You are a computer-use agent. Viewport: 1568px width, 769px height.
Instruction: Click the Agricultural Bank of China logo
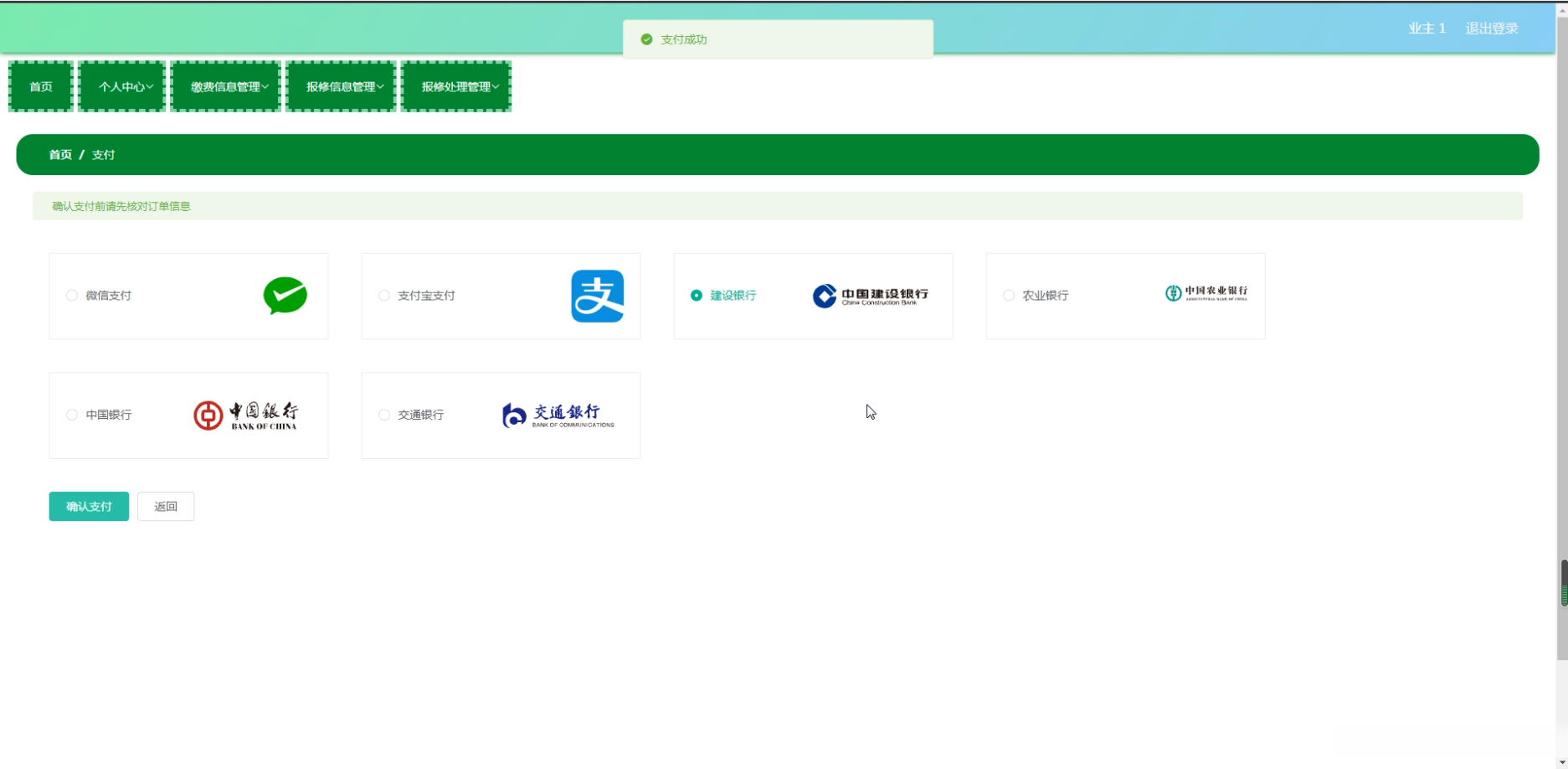(x=1206, y=292)
